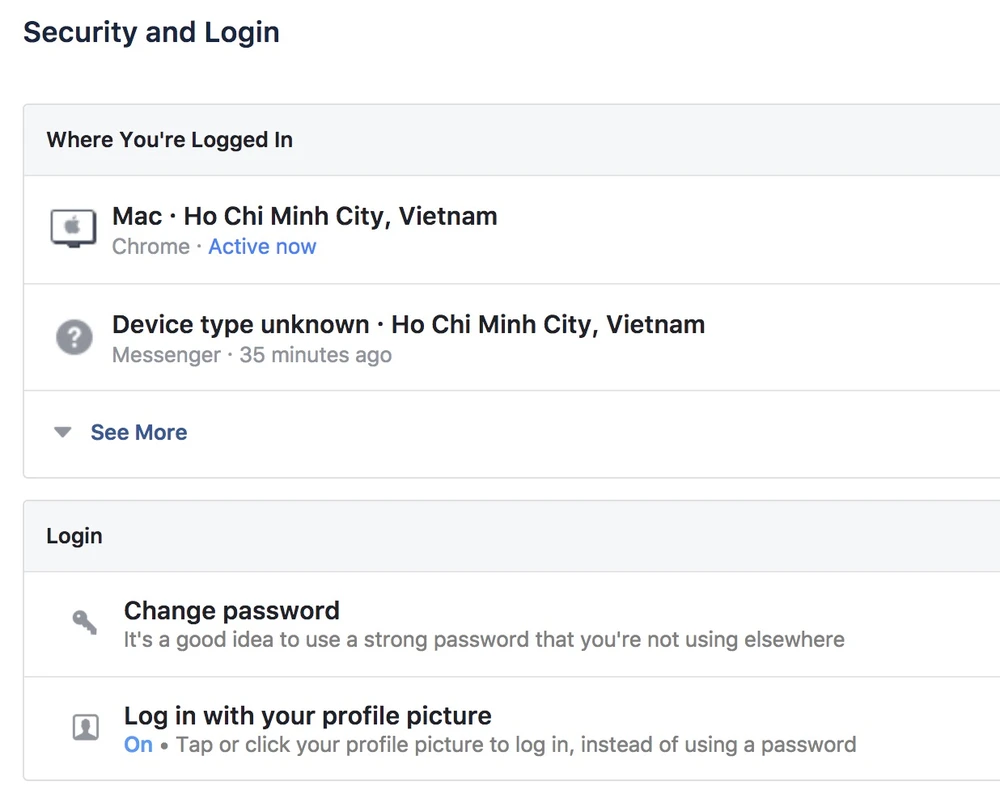The image size is (1000, 794).
Task: Click the Tap or click profile picture description
Action: click(x=516, y=745)
